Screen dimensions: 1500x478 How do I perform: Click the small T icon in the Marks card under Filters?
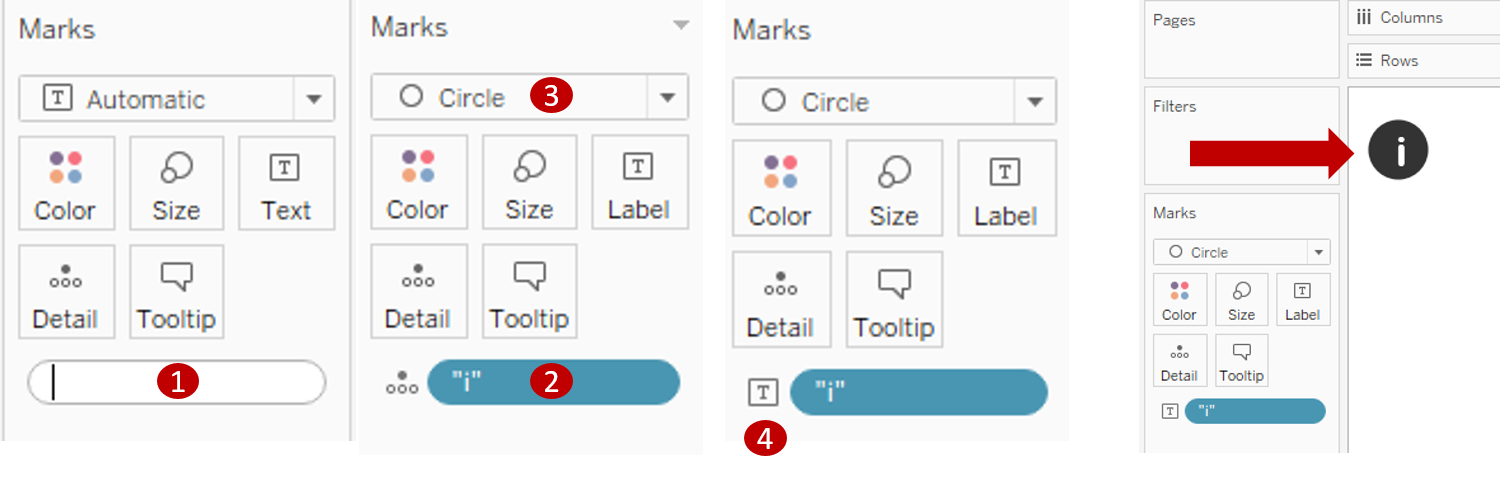1168,411
